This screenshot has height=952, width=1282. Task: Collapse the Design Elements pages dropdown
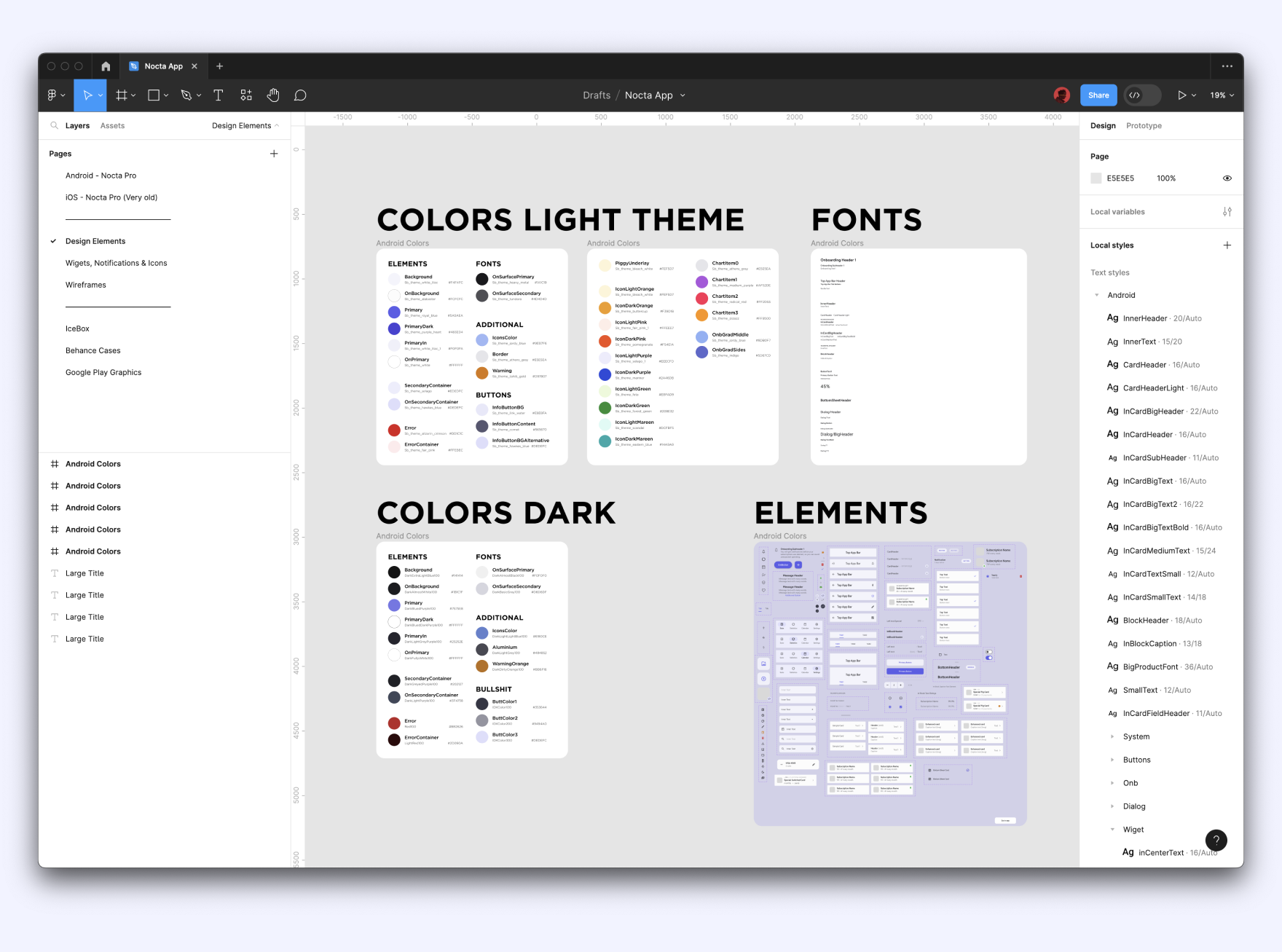(245, 126)
